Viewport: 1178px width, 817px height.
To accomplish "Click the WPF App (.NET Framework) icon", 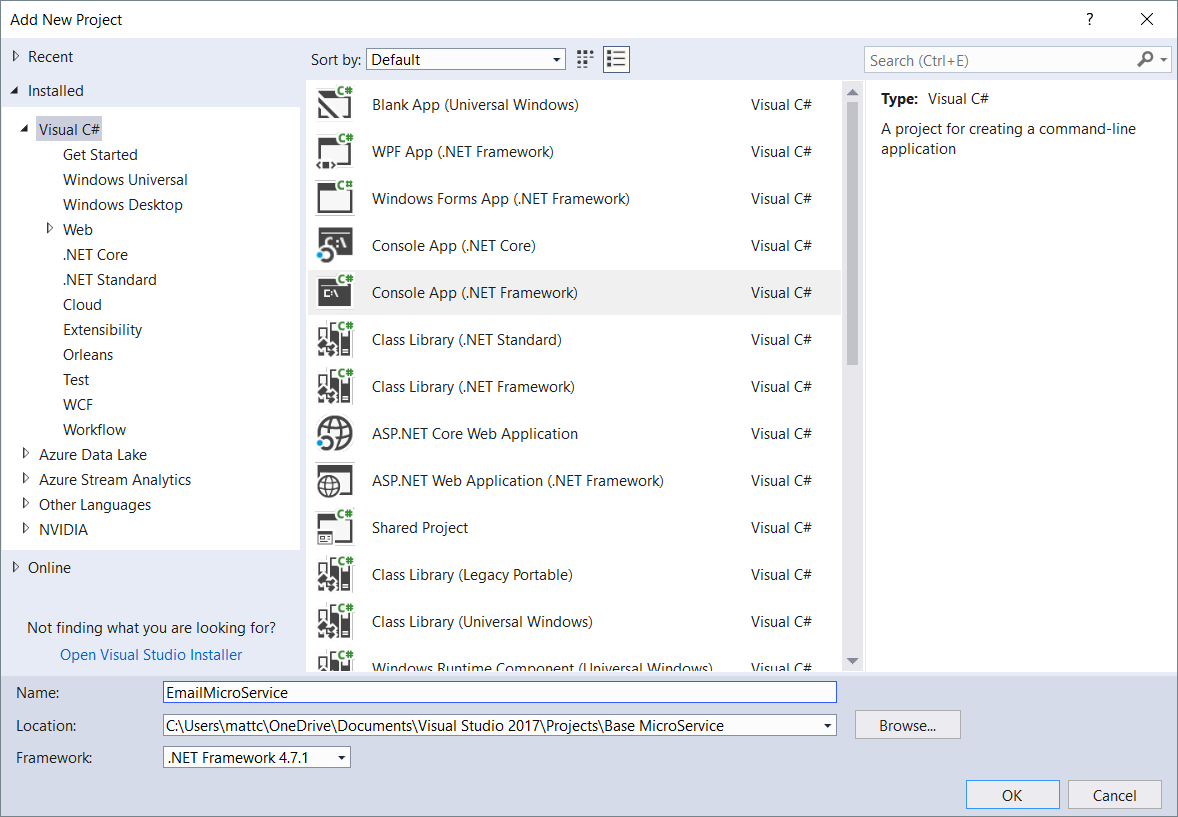I will 334,151.
